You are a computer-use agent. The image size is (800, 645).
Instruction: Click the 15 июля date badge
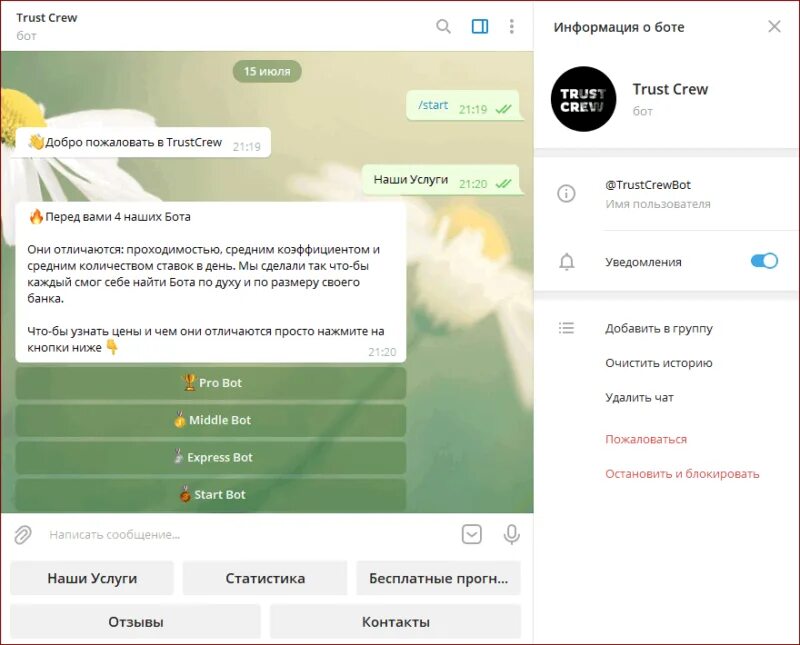pyautogui.click(x=267, y=71)
